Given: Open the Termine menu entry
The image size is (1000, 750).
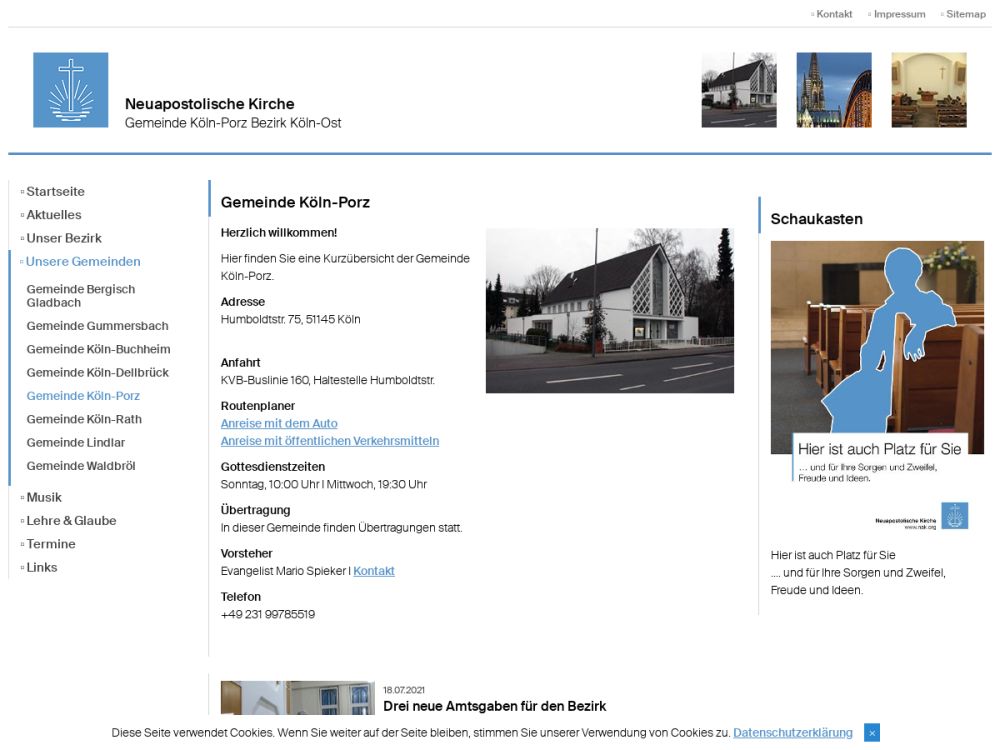Looking at the screenshot, I should 51,544.
